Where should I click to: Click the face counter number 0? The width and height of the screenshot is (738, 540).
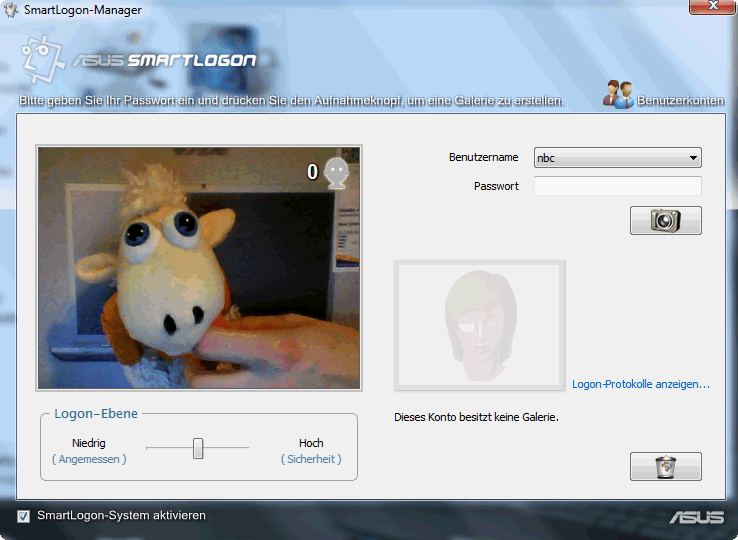313,172
